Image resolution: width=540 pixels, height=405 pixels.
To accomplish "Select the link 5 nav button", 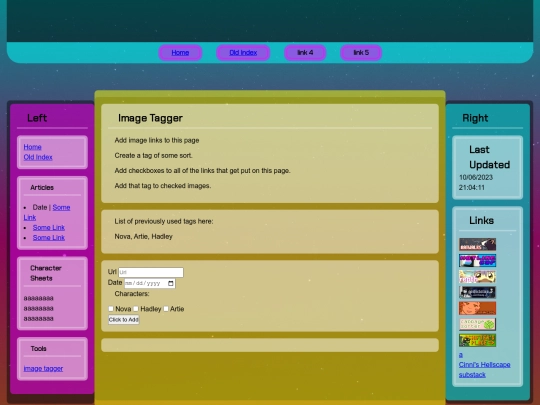I will 361,53.
